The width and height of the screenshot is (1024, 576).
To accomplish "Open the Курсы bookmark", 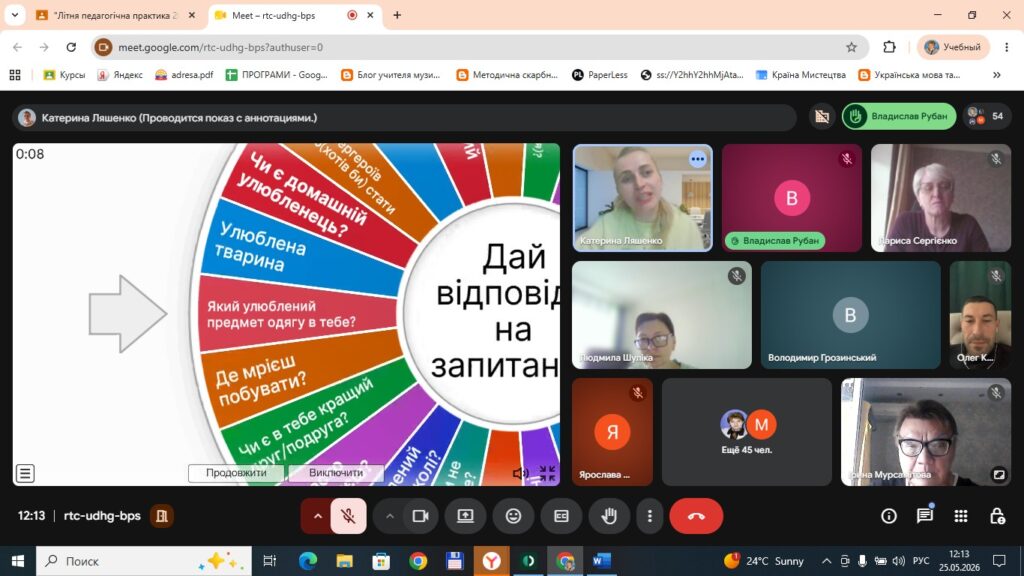I will point(64,75).
